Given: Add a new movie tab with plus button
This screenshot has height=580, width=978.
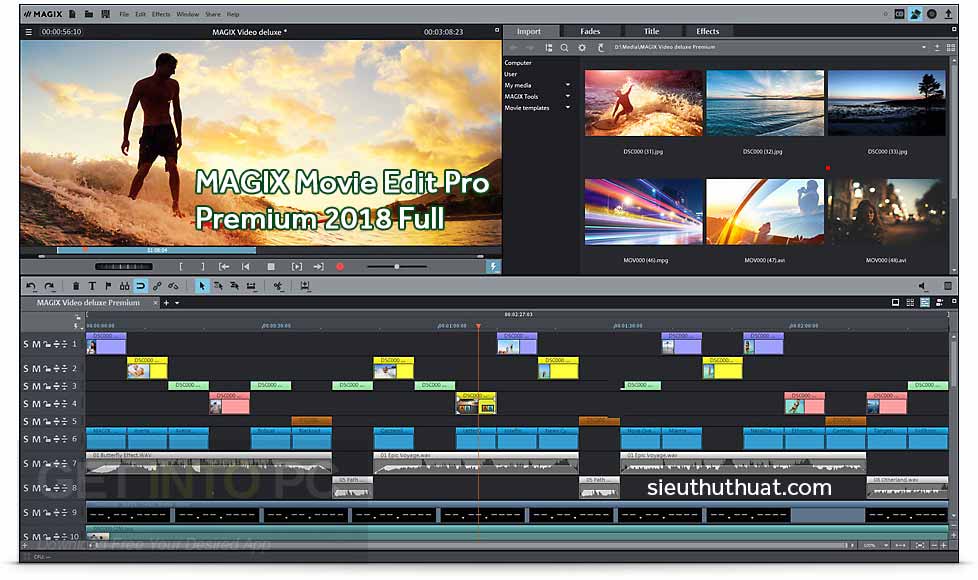Looking at the screenshot, I should 167,303.
